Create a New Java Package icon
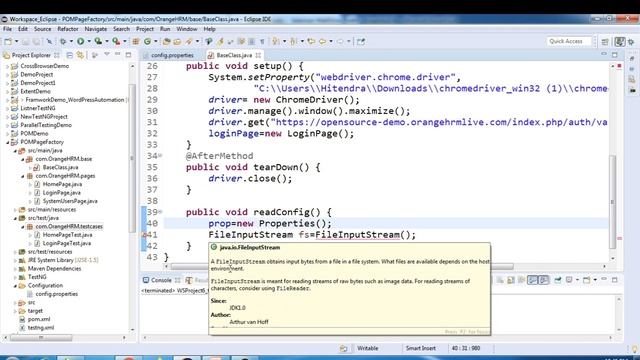The height and width of the screenshot is (360, 640). pyautogui.click(x=135, y=41)
